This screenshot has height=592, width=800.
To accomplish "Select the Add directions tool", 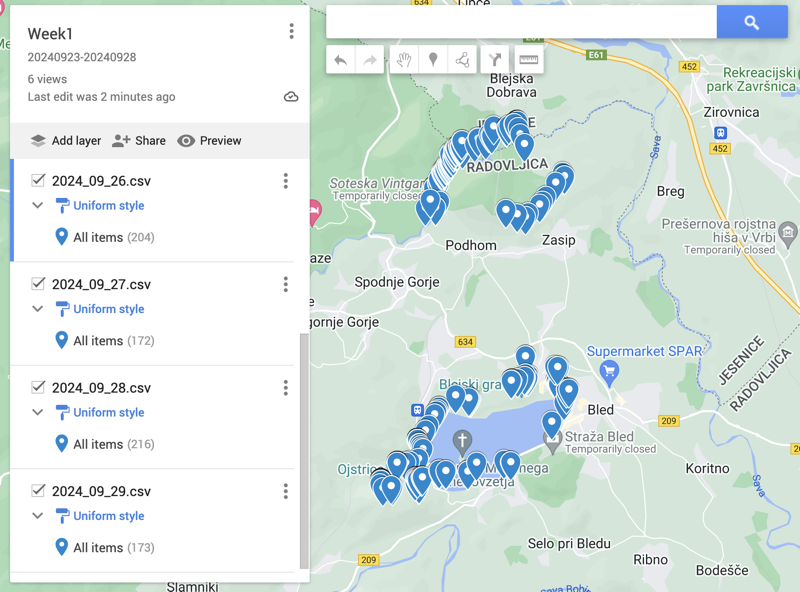I will (x=495, y=60).
